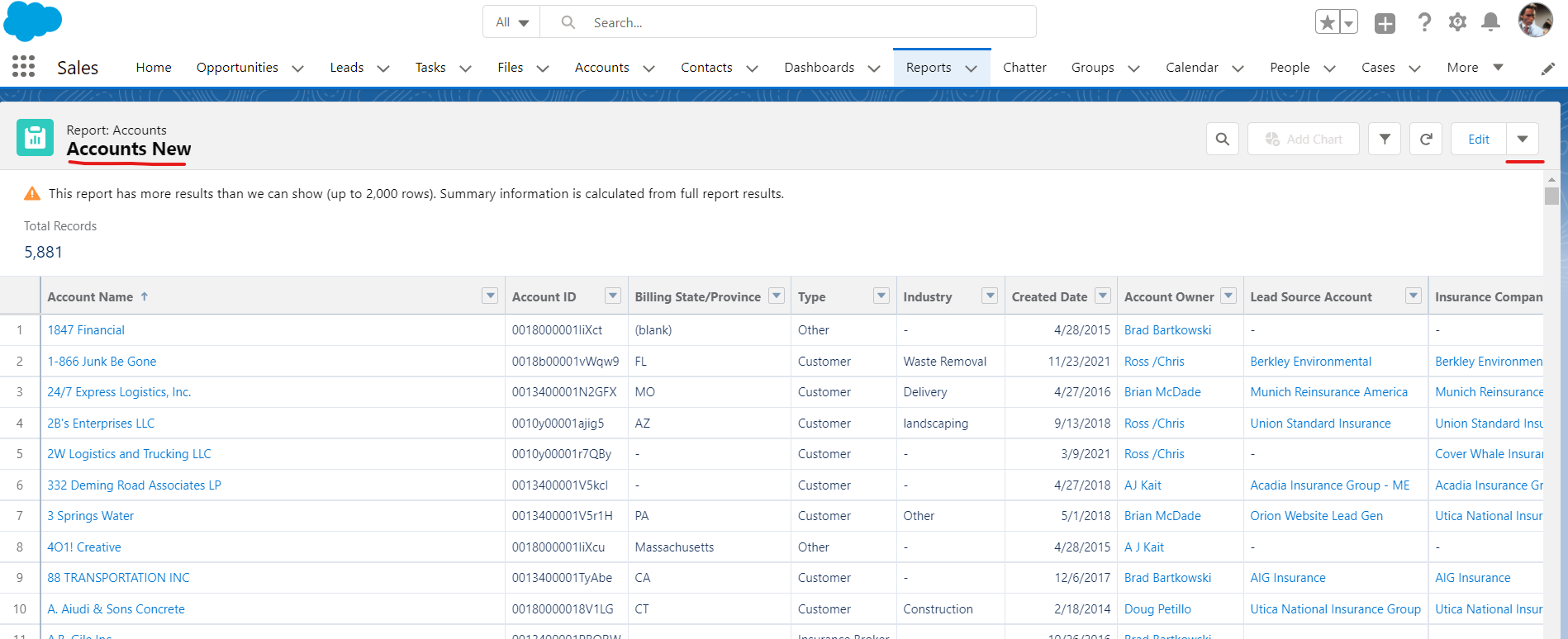Open Industry column menu arrow
Viewport: 1568px width, 639px height.
pos(990,296)
